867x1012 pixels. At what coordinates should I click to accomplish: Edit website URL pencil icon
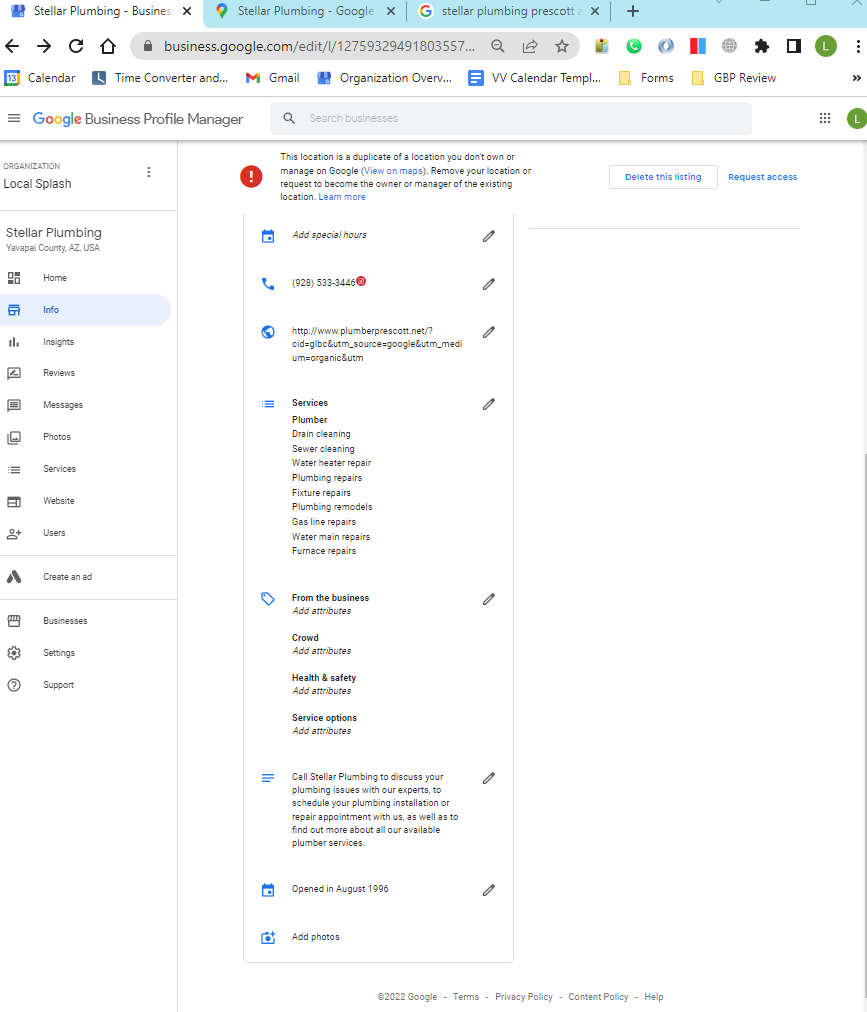click(489, 332)
